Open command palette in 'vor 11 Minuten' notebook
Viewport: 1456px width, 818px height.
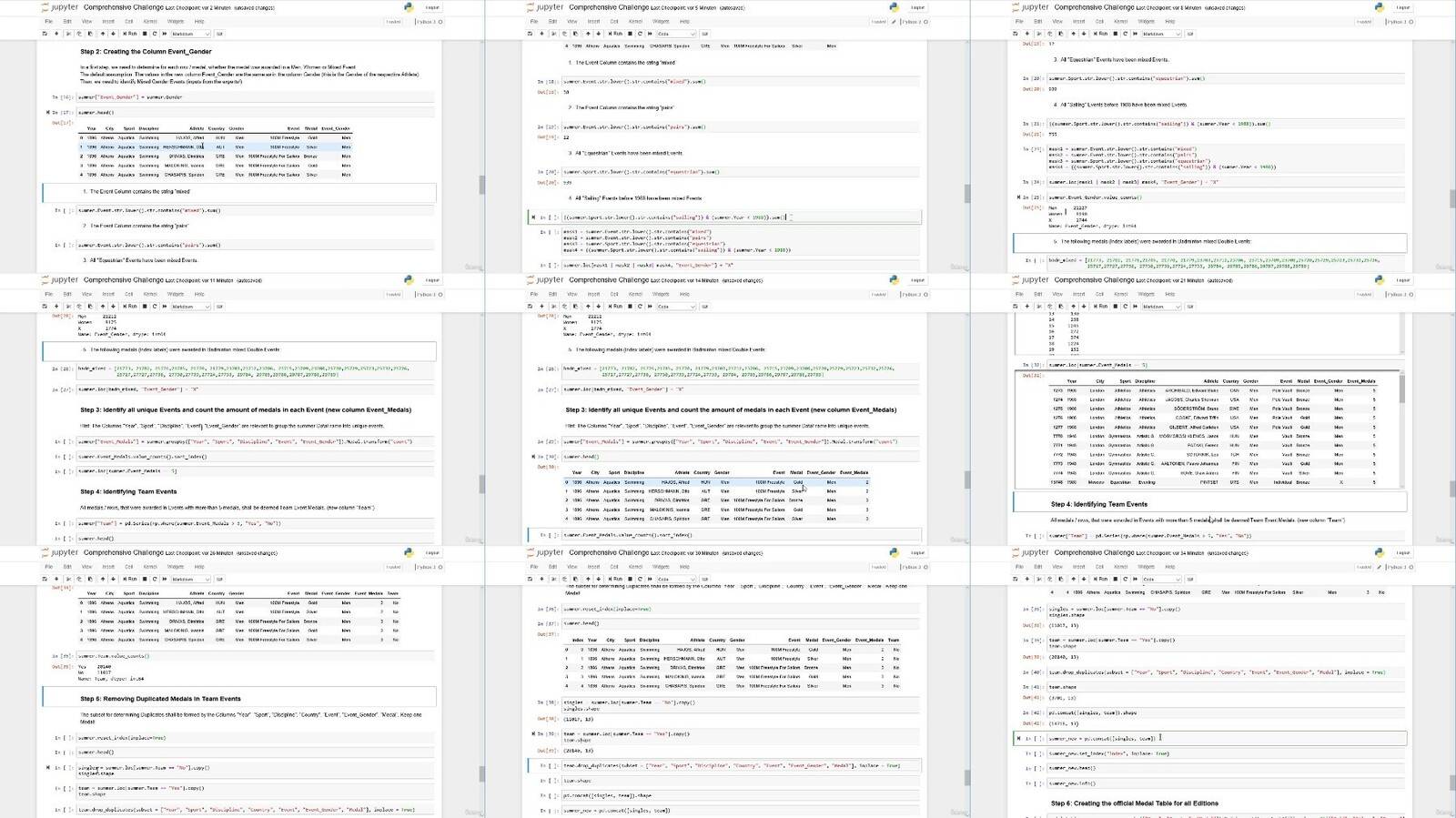tap(219, 307)
